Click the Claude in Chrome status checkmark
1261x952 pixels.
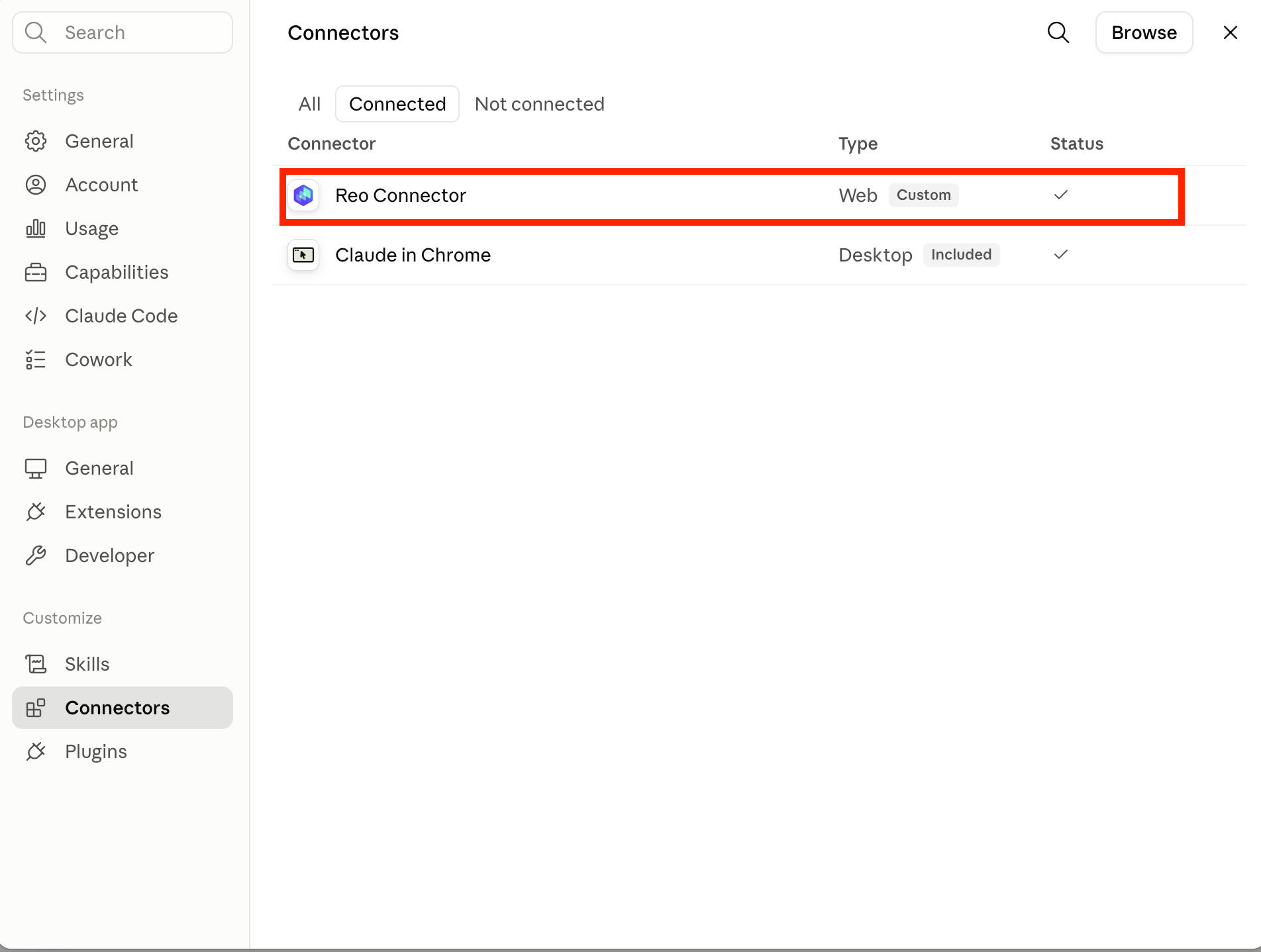1061,254
